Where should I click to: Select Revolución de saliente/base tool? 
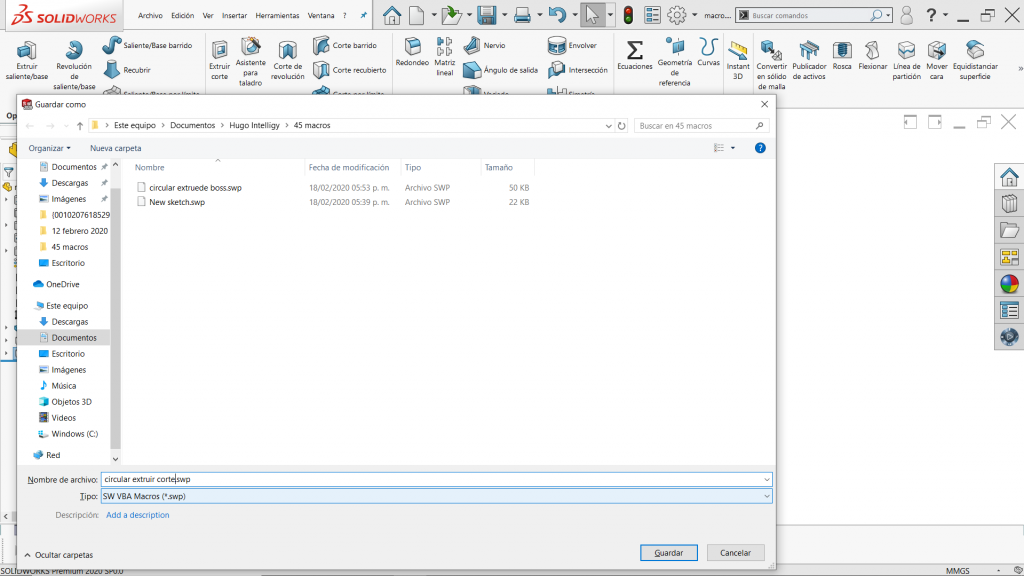74,65
